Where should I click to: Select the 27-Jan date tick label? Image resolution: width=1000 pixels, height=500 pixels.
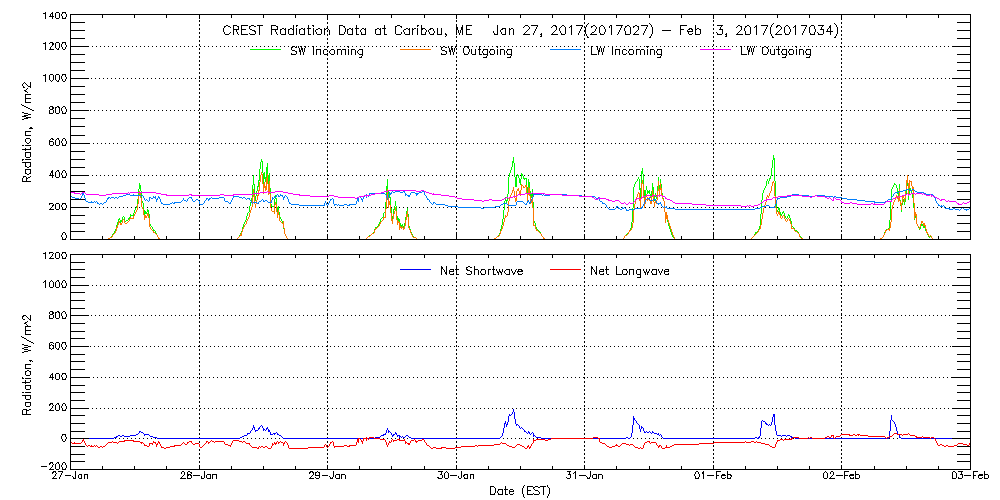point(72,476)
